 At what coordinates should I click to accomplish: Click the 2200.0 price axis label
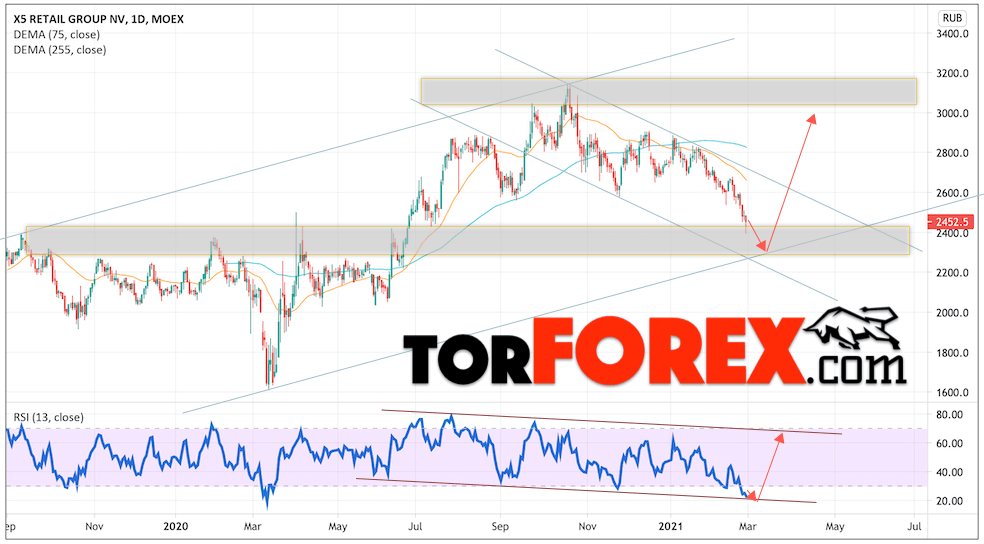[x=953, y=273]
